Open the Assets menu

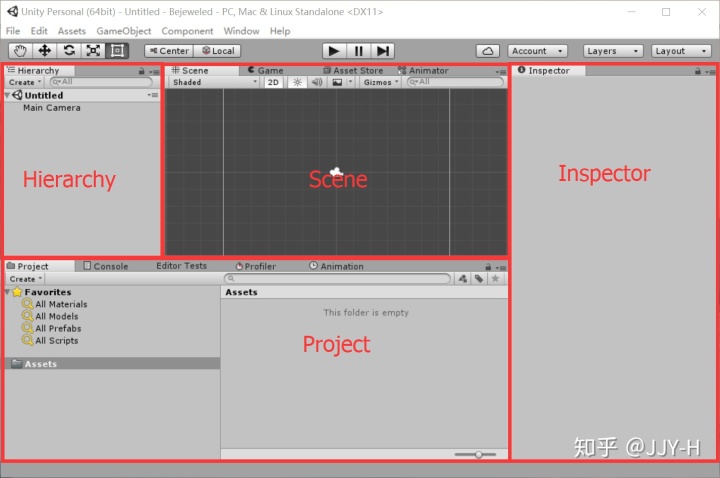(x=72, y=31)
